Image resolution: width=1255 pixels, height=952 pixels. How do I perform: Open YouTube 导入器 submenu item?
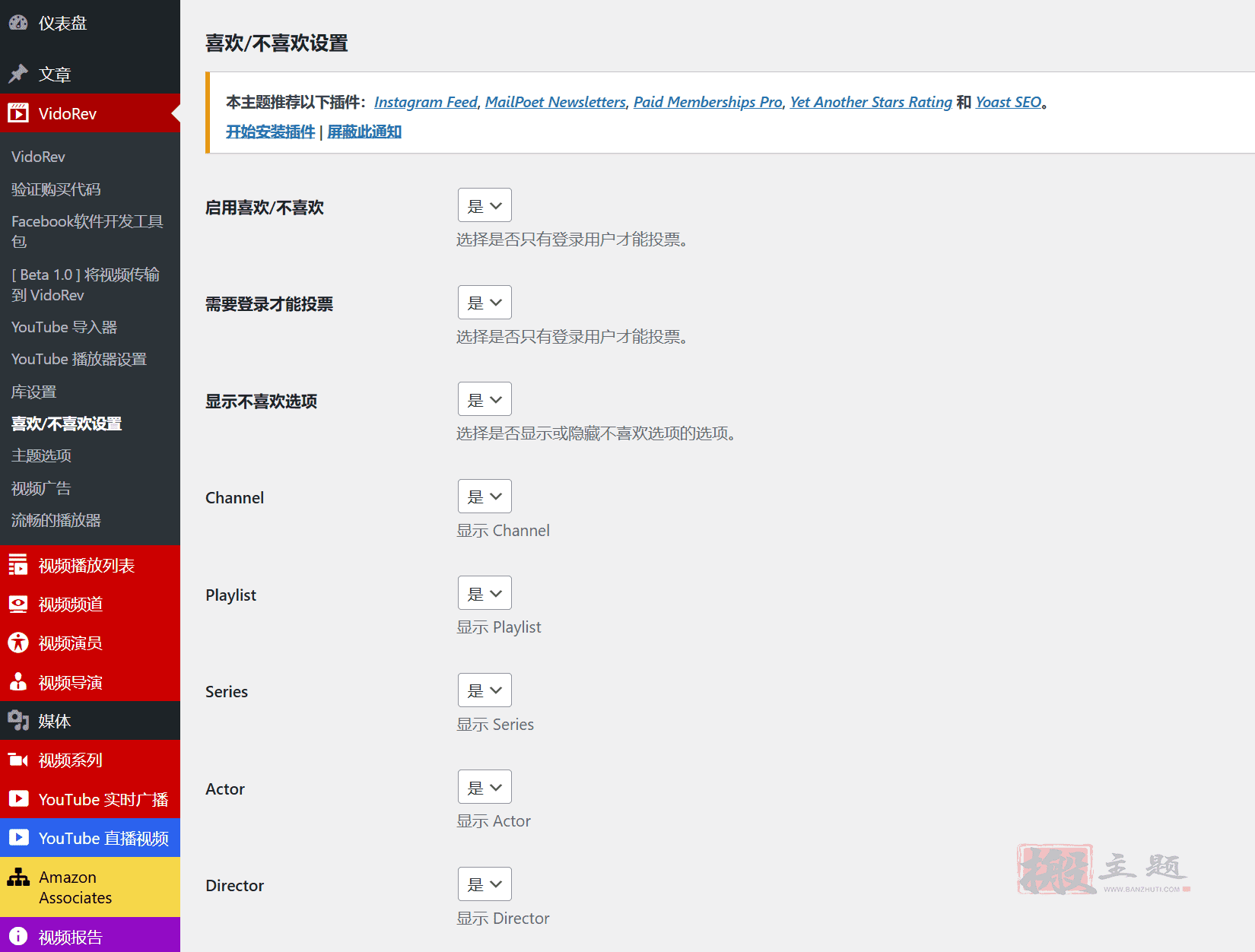click(65, 327)
